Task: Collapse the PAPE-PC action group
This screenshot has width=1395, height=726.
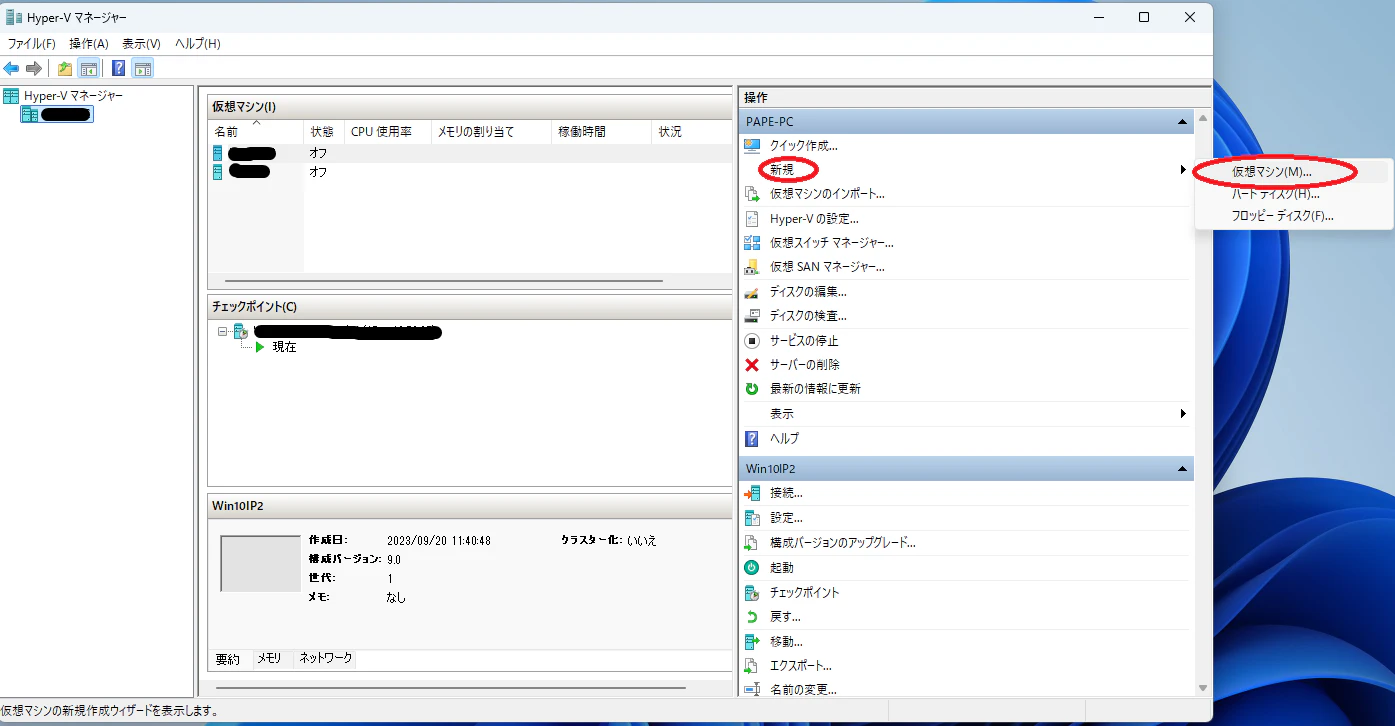Action: [1182, 120]
